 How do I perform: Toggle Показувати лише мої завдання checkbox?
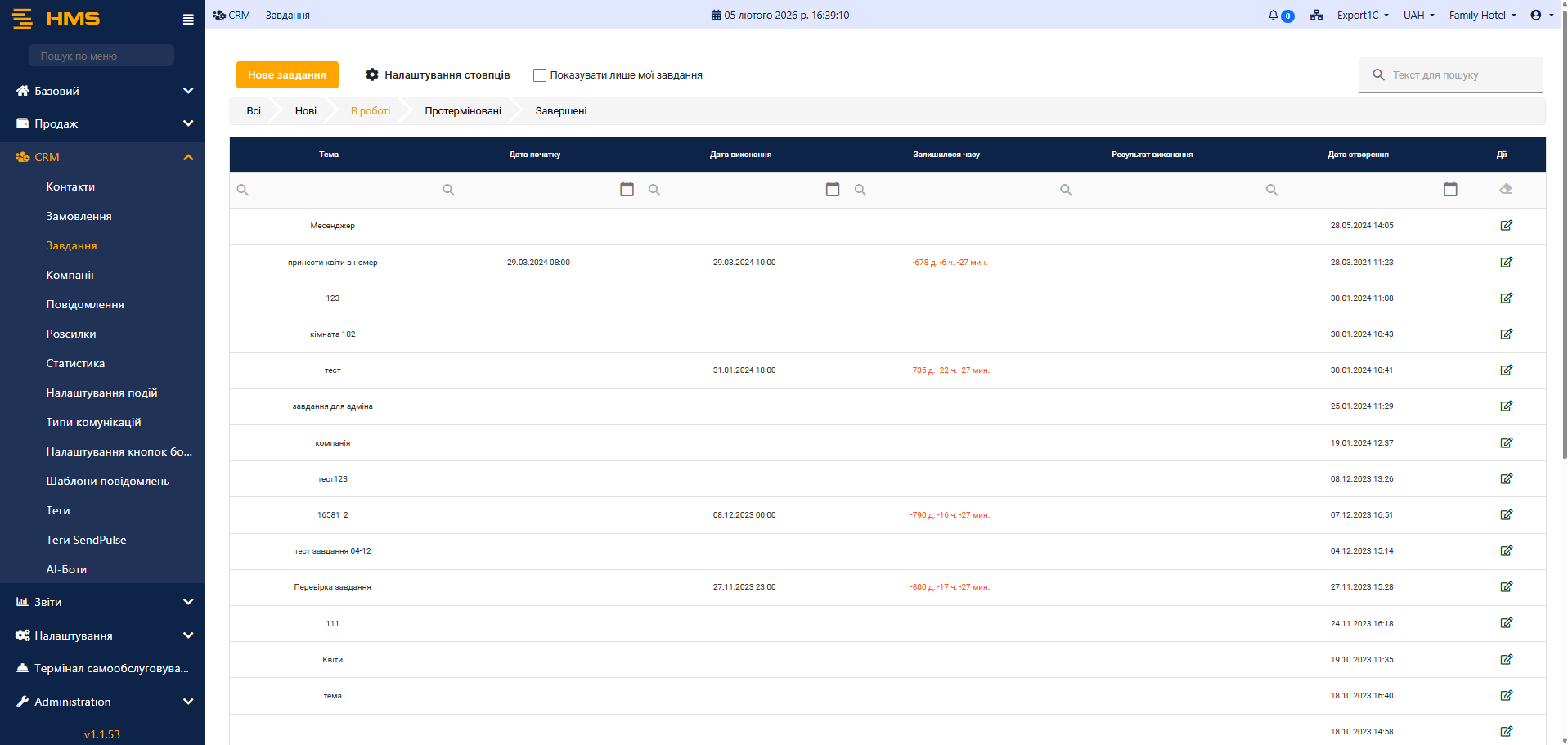click(540, 75)
